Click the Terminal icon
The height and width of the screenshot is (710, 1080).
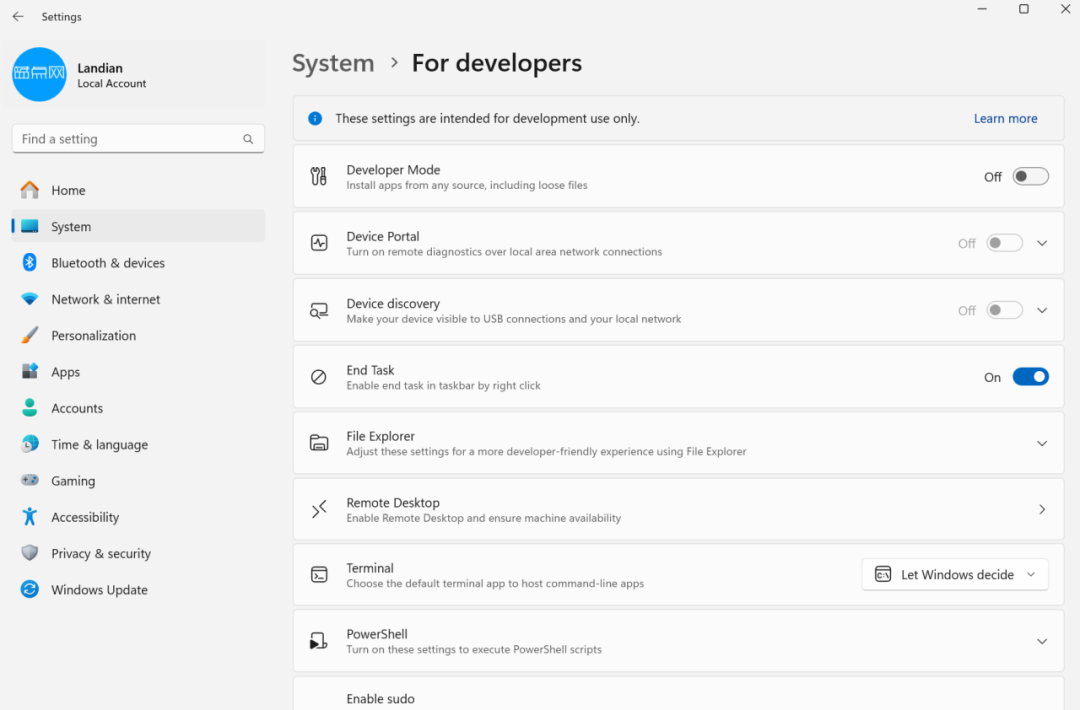(x=319, y=574)
